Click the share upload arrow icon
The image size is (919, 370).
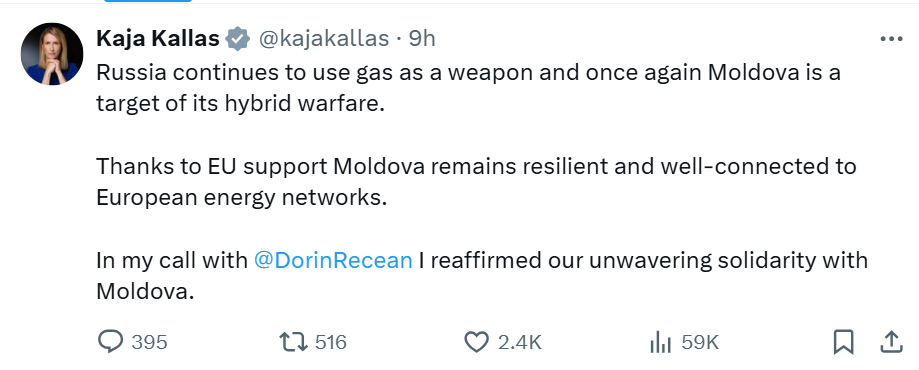click(890, 341)
